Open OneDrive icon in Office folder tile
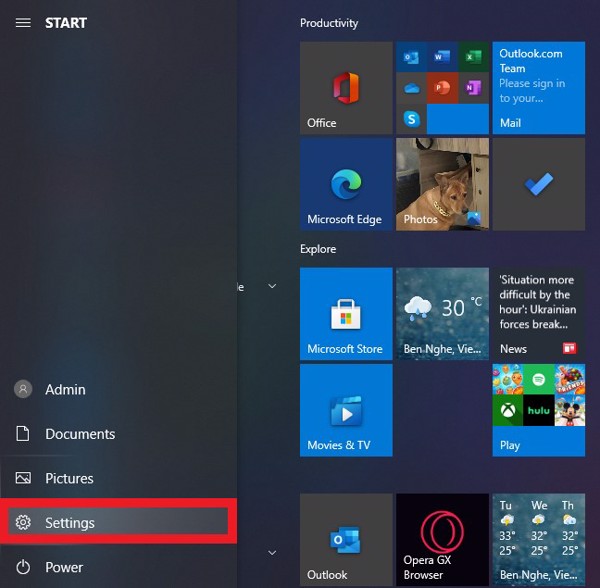 (x=411, y=88)
